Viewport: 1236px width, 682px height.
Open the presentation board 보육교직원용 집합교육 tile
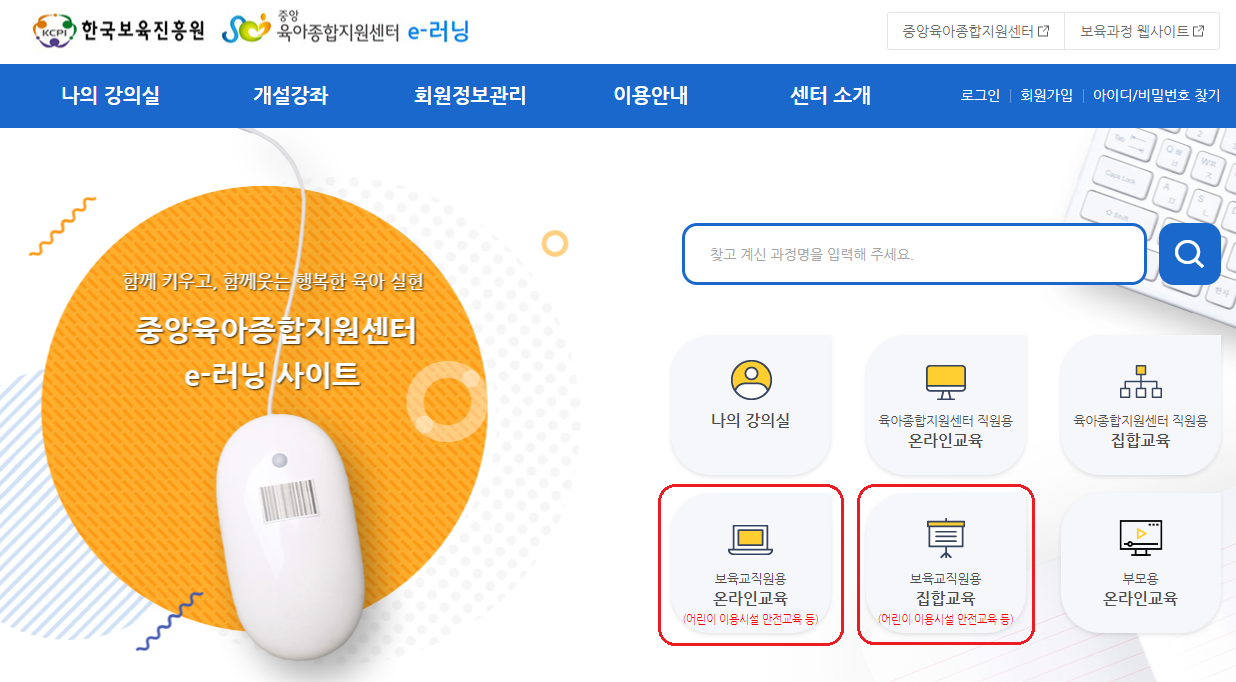(945, 565)
